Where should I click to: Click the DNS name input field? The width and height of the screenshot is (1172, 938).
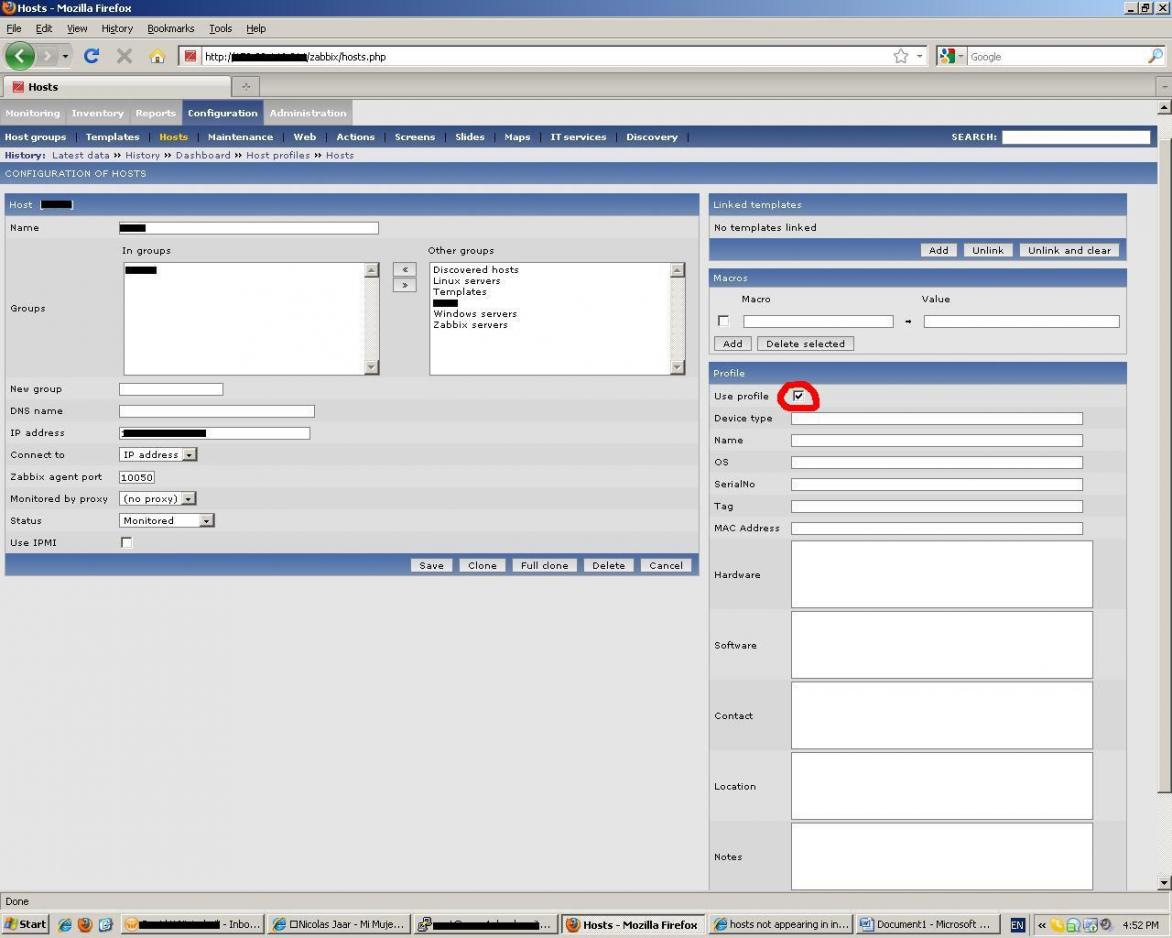pyautogui.click(x=217, y=411)
